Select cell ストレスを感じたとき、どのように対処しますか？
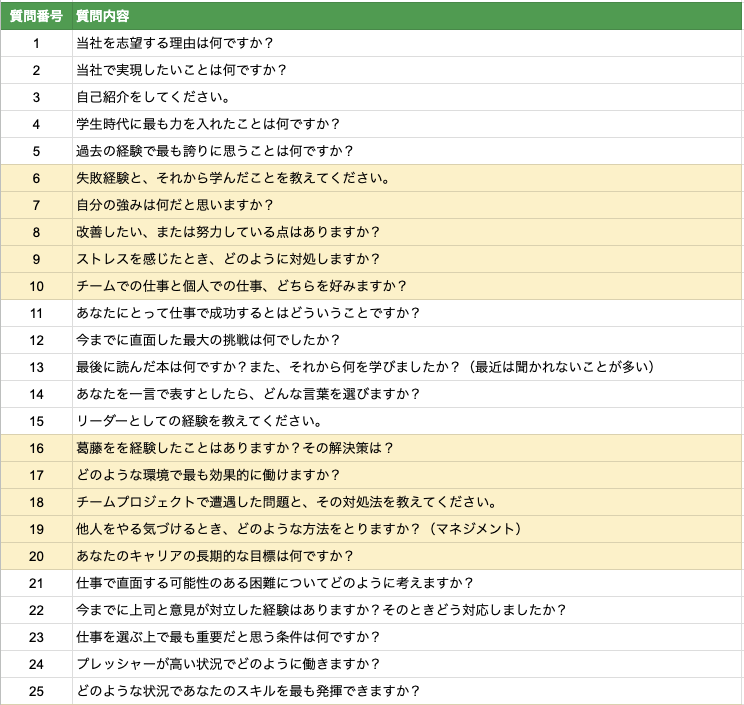744x705 pixels. click(408, 259)
